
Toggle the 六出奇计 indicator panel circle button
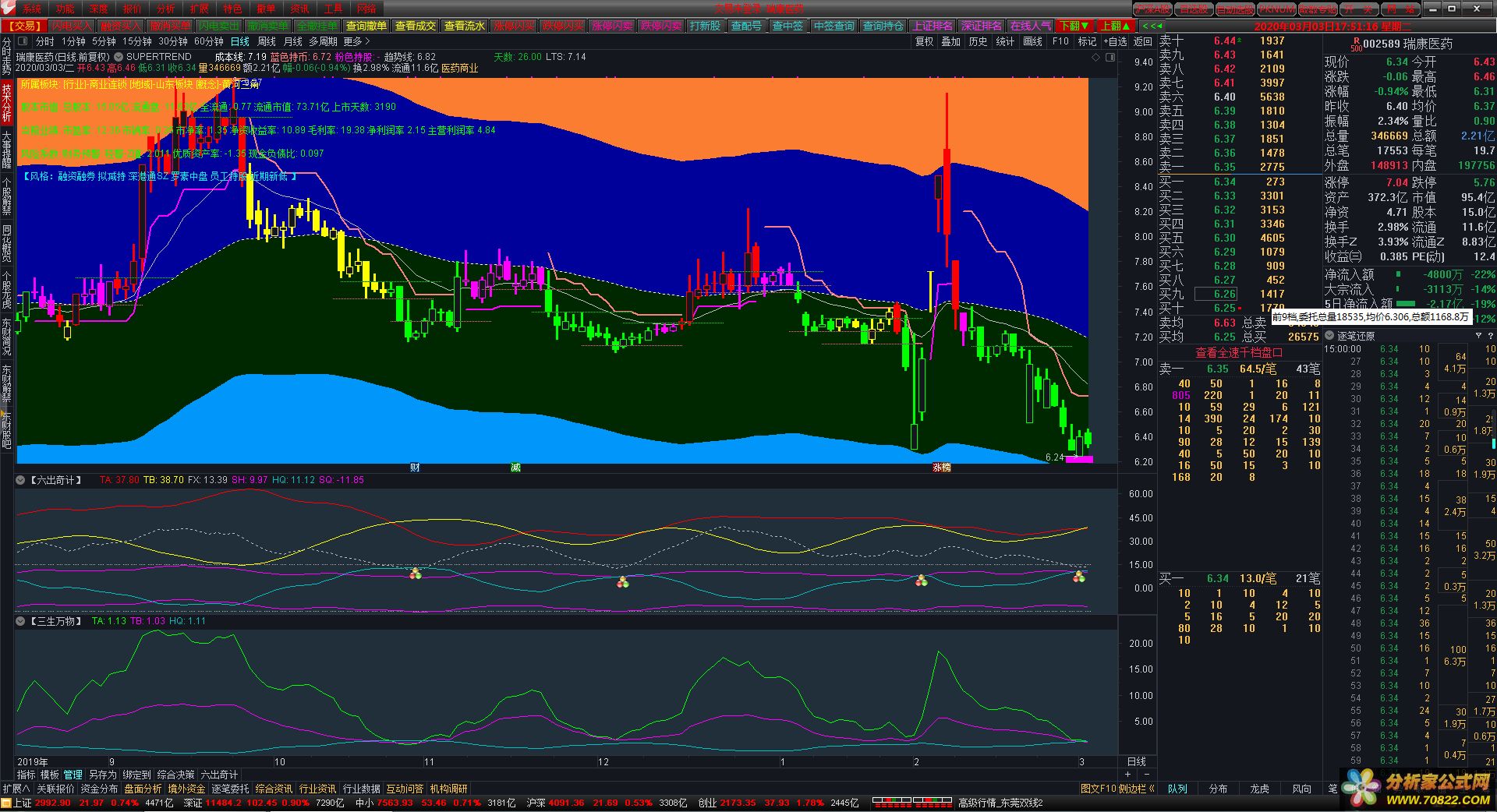pos(21,480)
